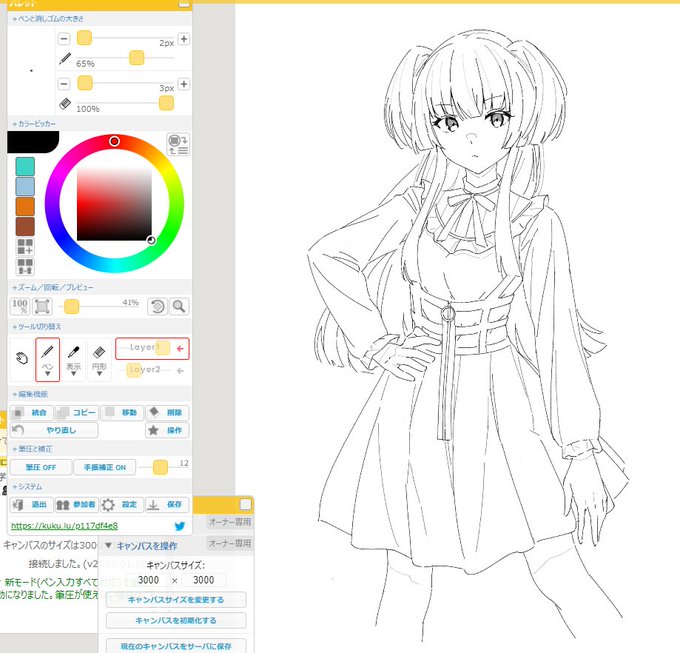Collapse the カラーピッカー section header
This screenshot has height=653, width=680.
[x=34, y=124]
